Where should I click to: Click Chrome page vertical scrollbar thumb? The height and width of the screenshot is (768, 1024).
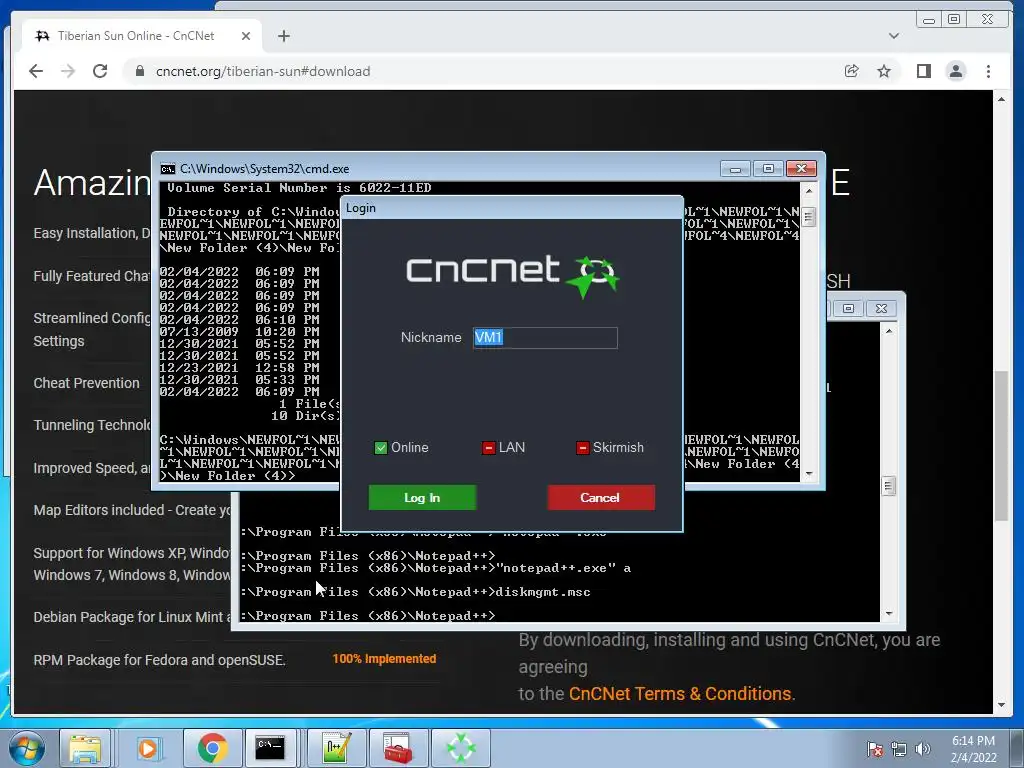pos(1002,445)
